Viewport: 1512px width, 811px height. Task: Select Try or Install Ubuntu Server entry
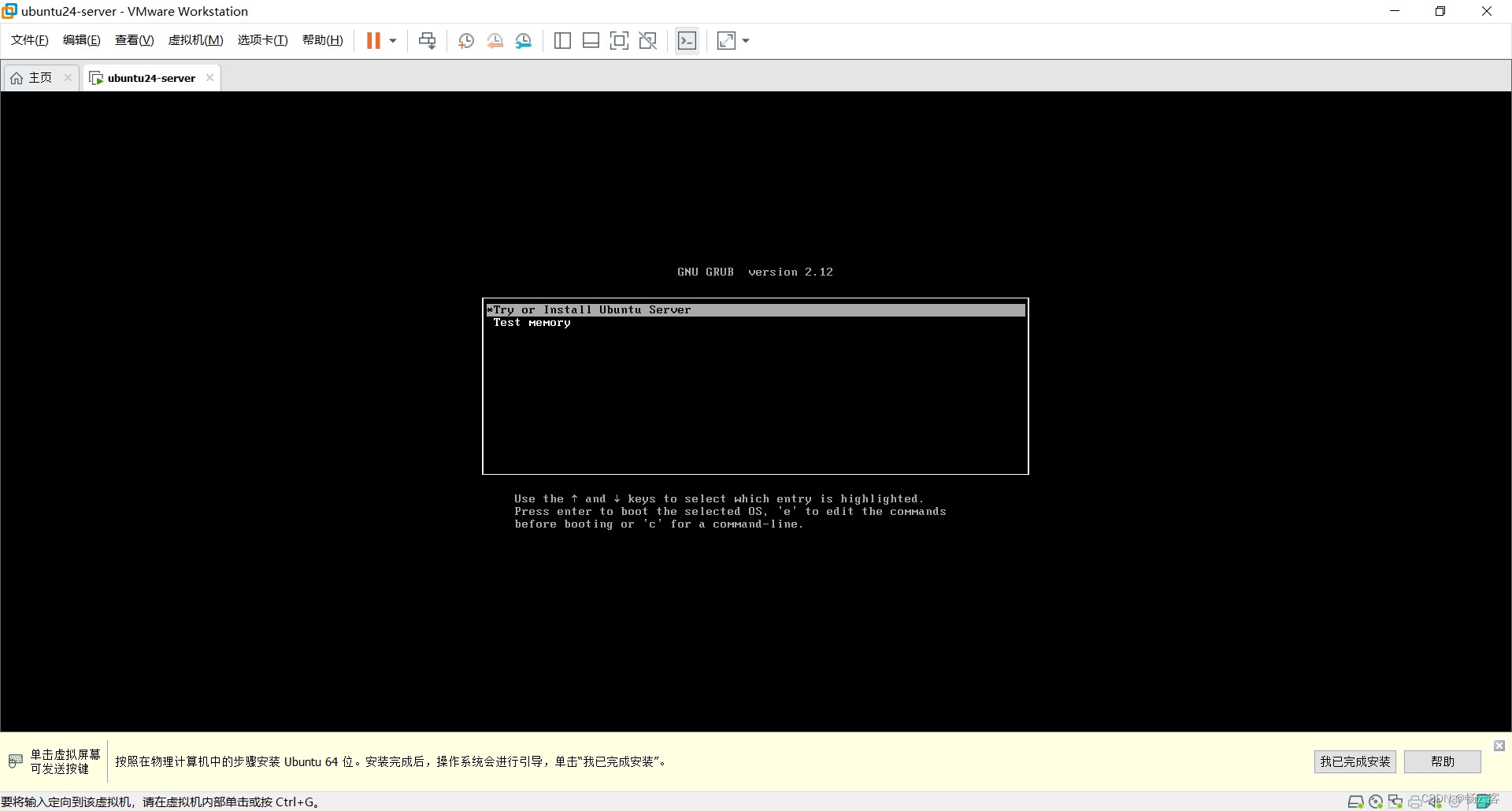756,310
